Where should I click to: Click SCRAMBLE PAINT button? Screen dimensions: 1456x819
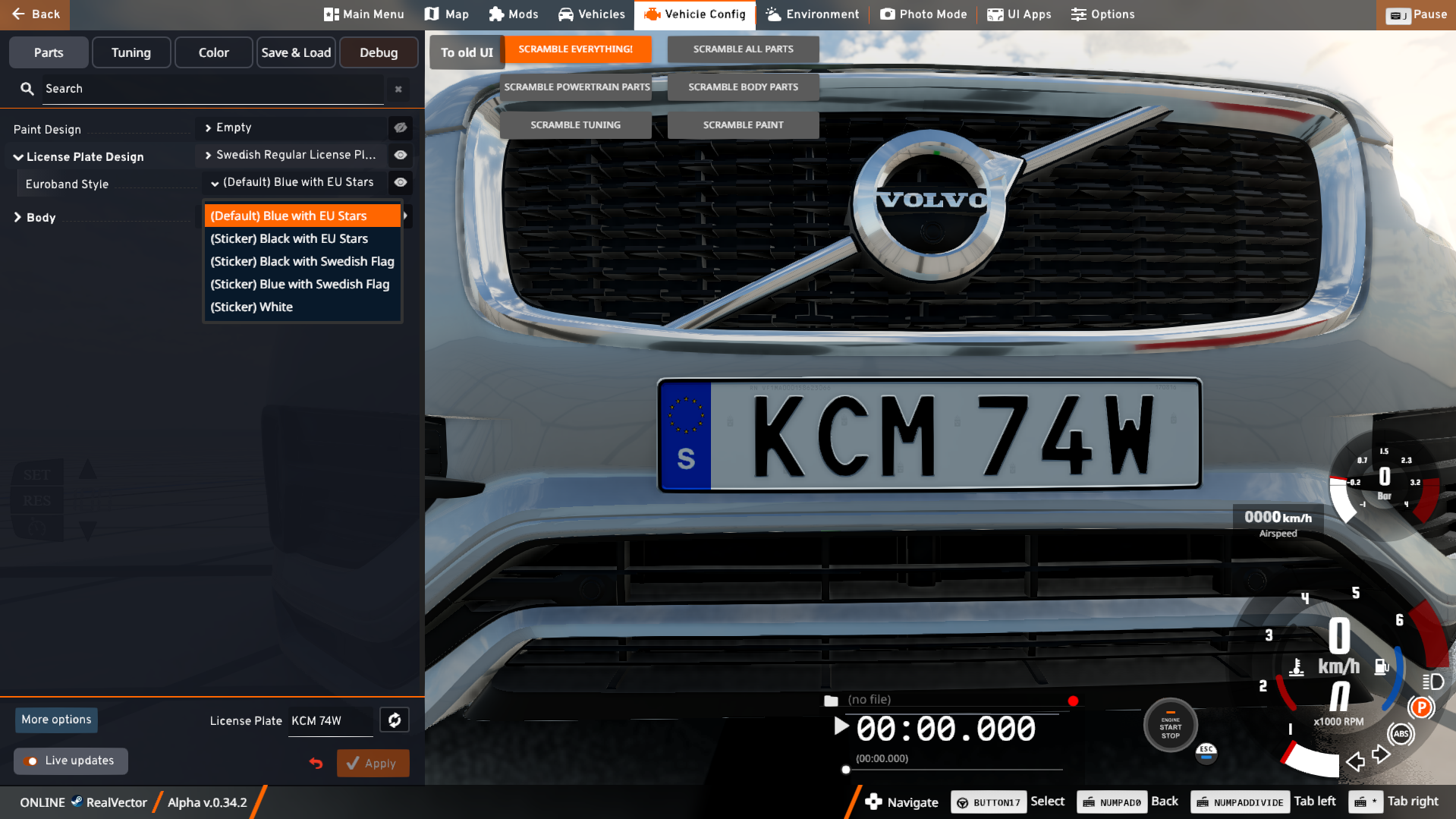[x=744, y=125]
